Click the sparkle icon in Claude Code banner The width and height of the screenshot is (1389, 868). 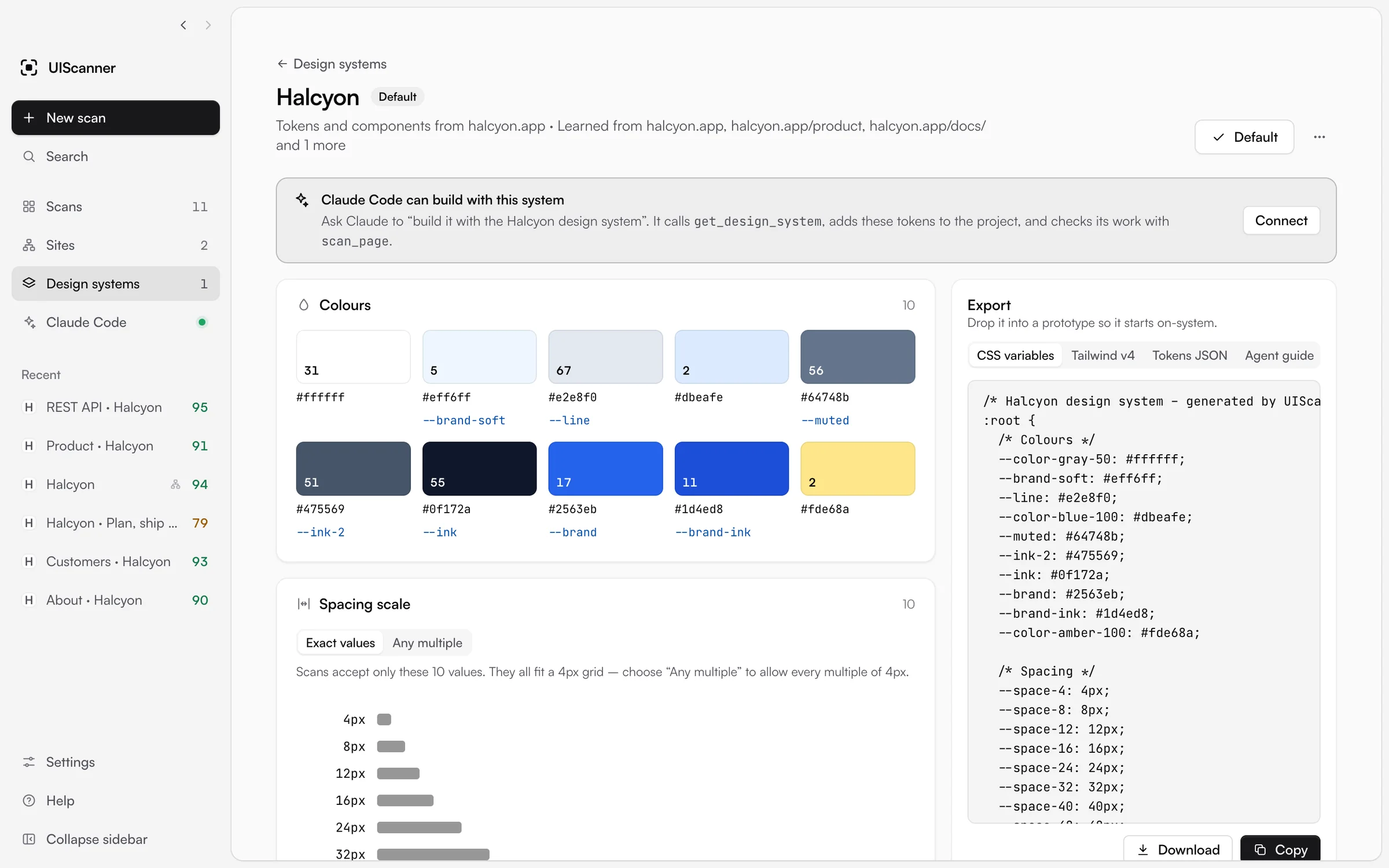[x=302, y=200]
